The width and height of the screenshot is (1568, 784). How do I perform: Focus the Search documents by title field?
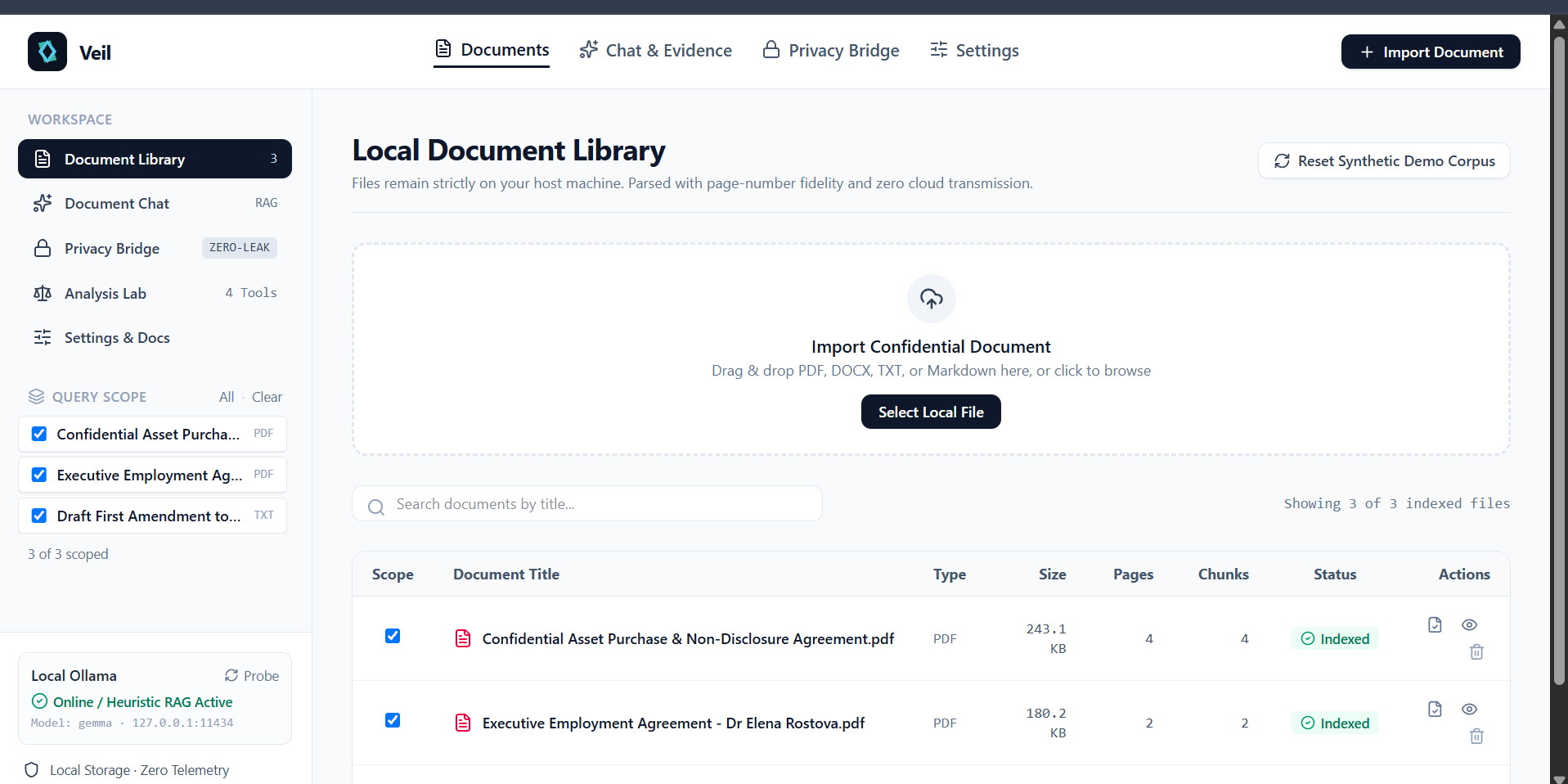point(586,503)
